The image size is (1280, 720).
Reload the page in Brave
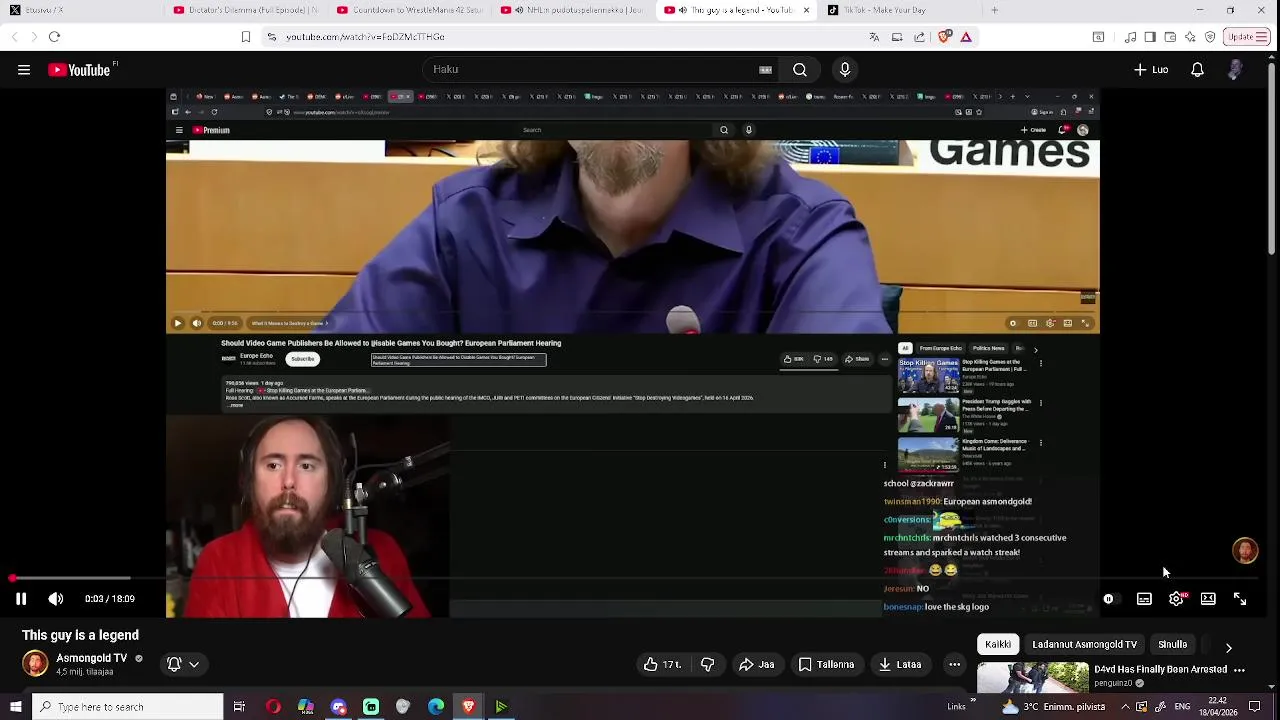point(54,37)
